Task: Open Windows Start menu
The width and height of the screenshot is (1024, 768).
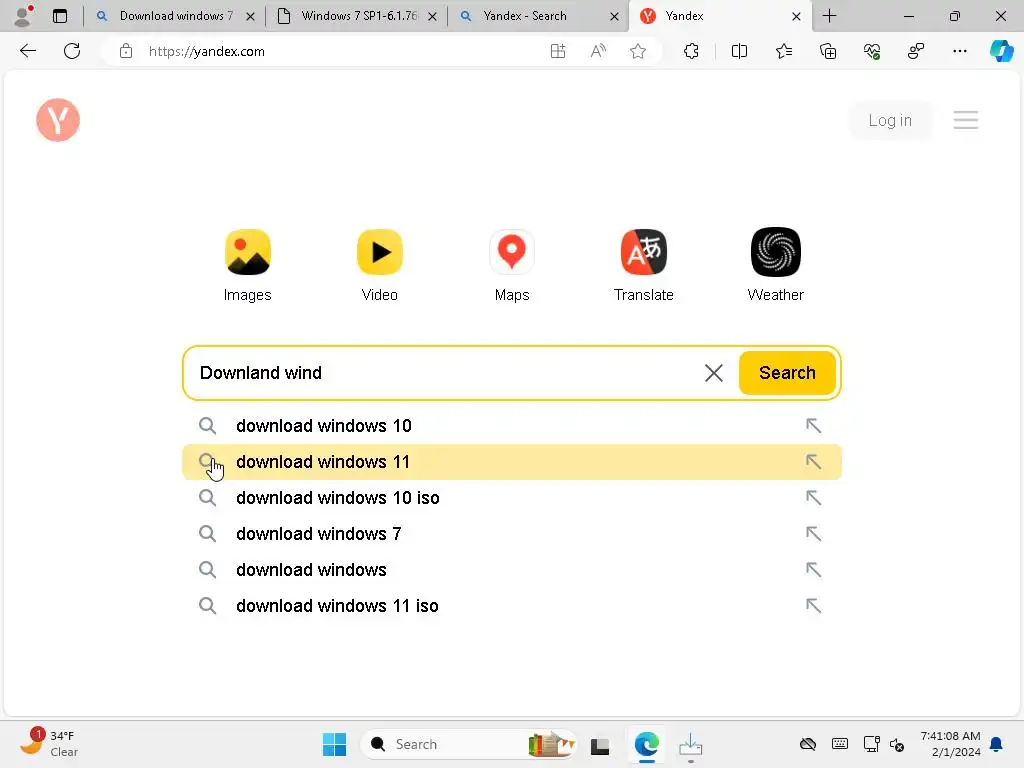Action: [x=334, y=744]
